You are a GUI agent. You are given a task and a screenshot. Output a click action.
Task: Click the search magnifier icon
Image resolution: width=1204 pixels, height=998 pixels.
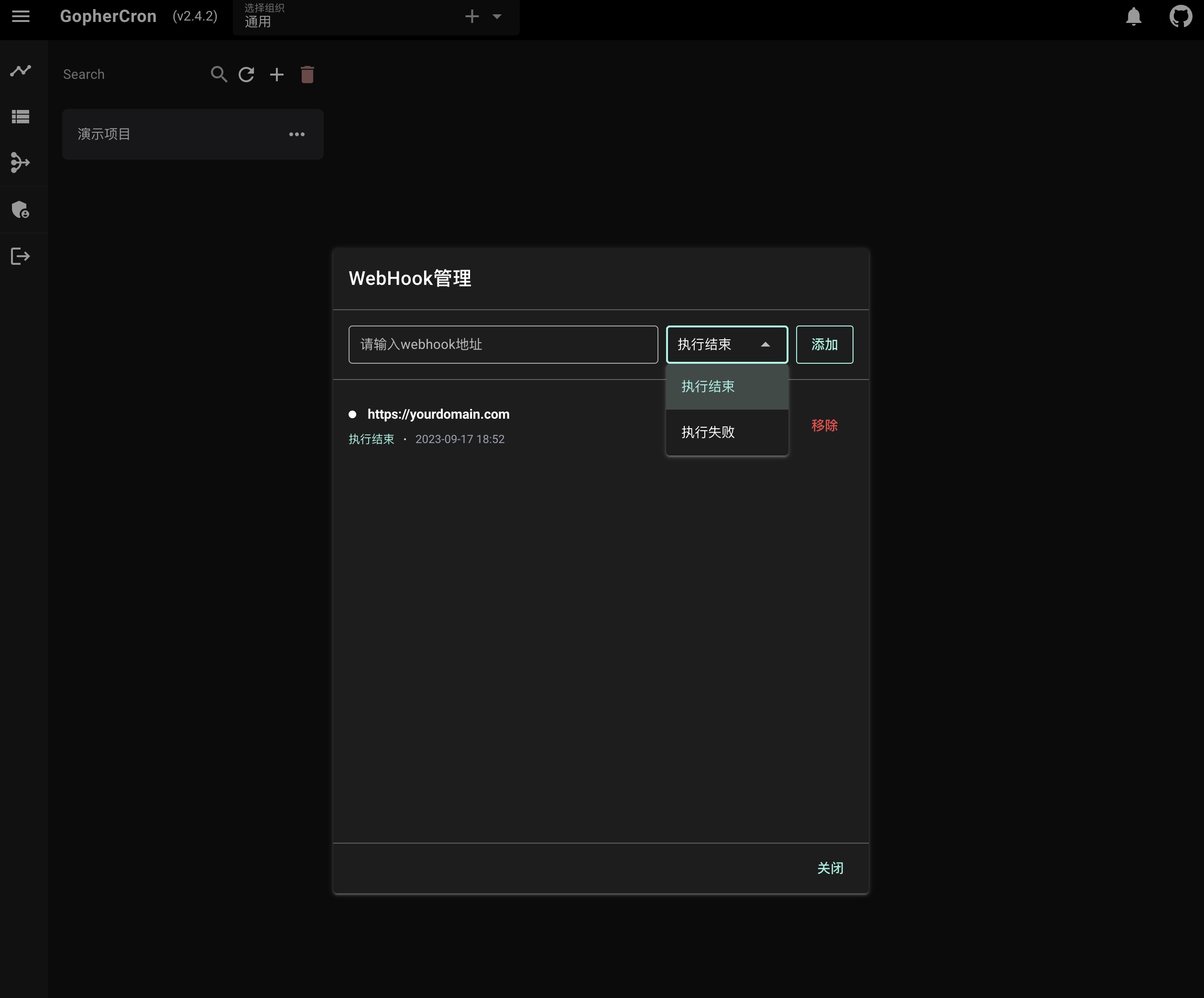[219, 75]
